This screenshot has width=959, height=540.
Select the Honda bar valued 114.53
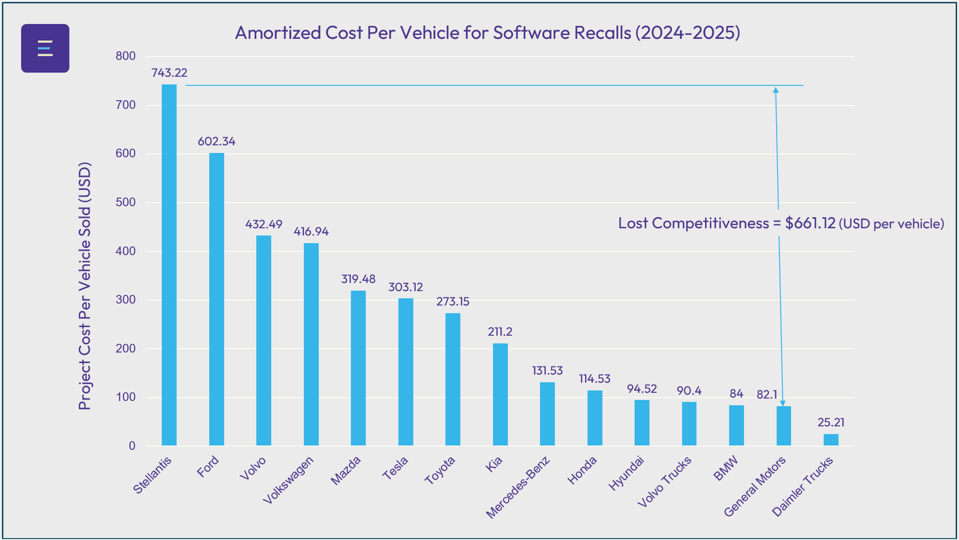click(x=594, y=418)
